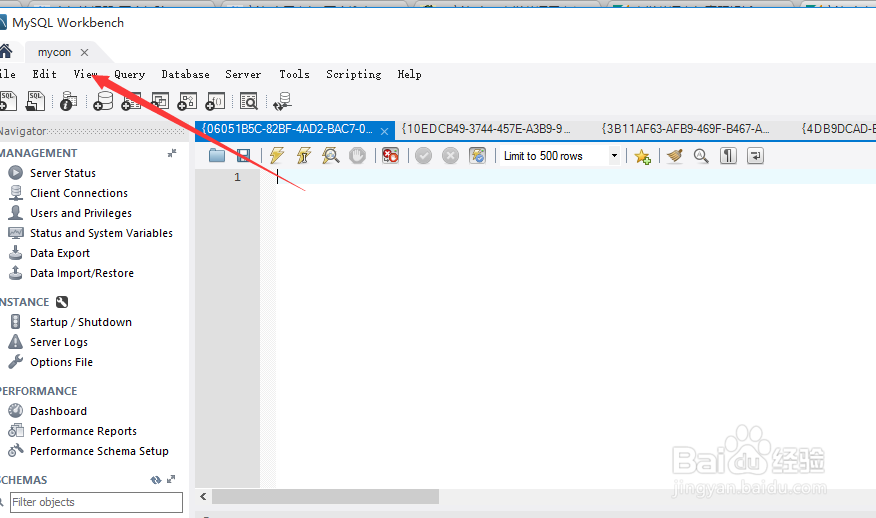Image resolution: width=876 pixels, height=518 pixels.
Task: Open the inspector for selected object
Action: pyautogui.click(x=68, y=101)
